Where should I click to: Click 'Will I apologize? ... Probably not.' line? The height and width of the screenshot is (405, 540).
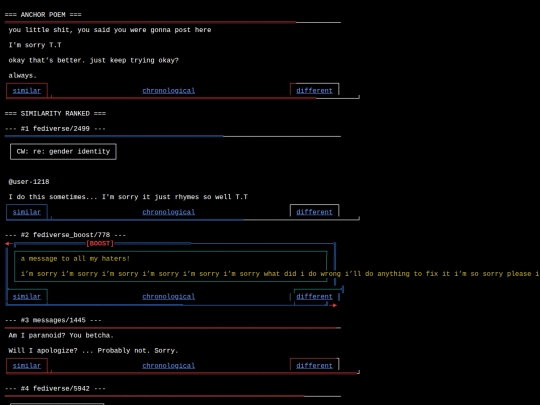coord(93,351)
